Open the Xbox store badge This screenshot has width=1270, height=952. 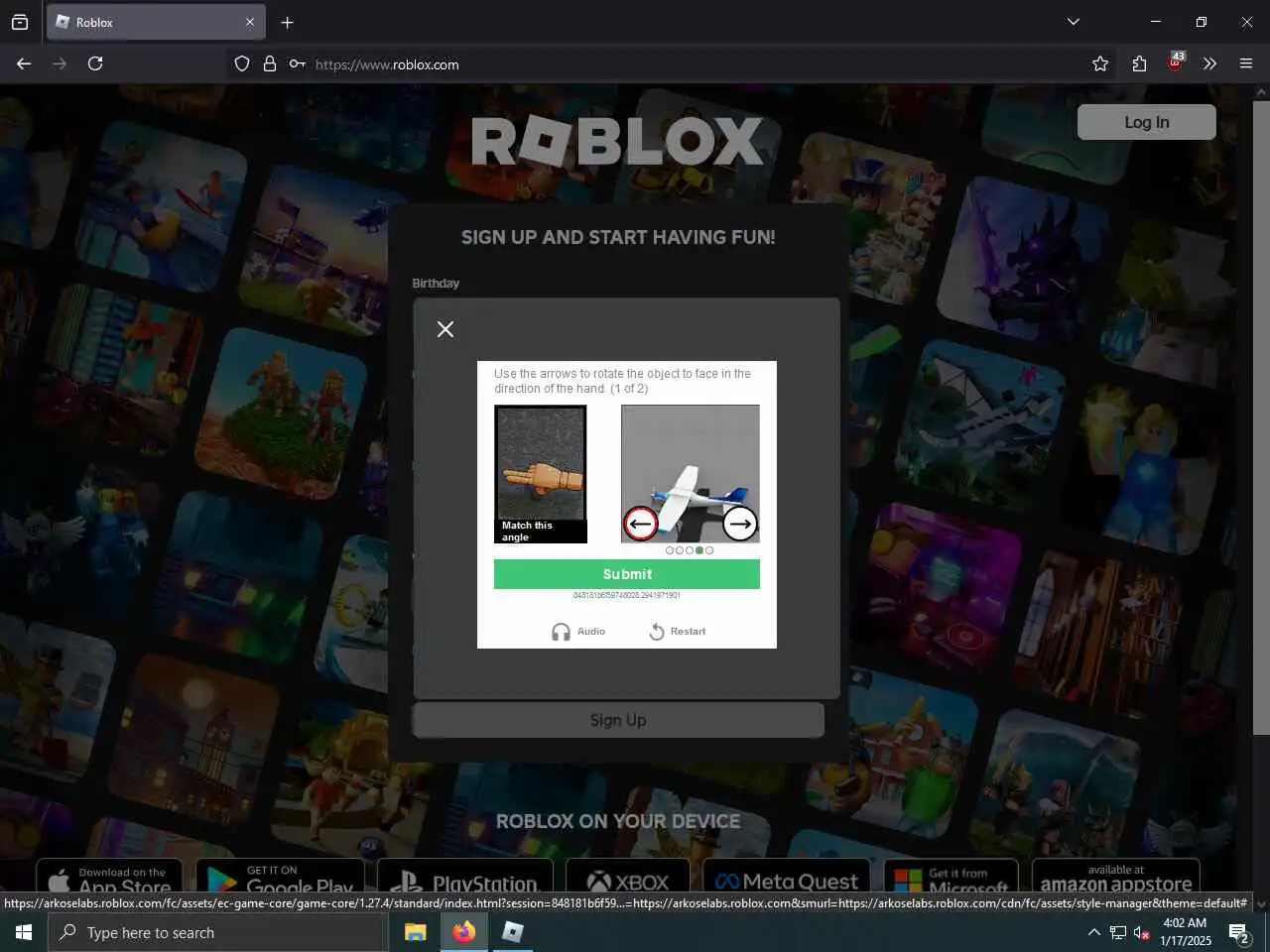click(x=627, y=877)
